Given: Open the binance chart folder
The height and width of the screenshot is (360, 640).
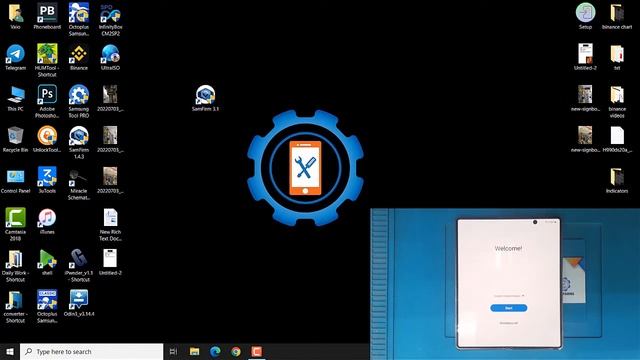Looking at the screenshot, I should 617,16.
